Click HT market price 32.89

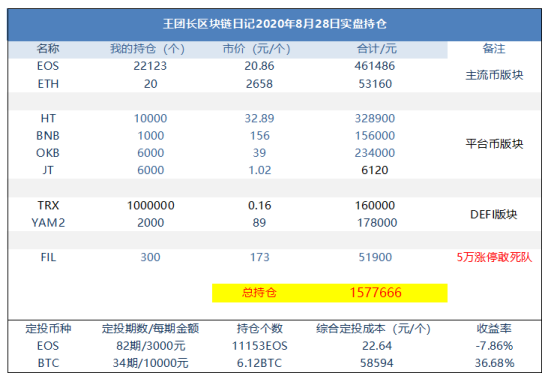pos(259,118)
